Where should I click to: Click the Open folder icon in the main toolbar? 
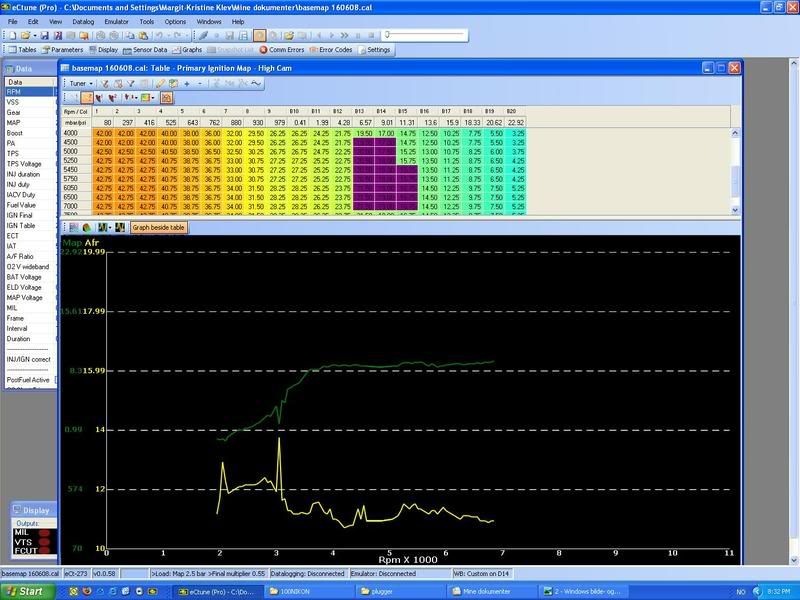coord(25,35)
